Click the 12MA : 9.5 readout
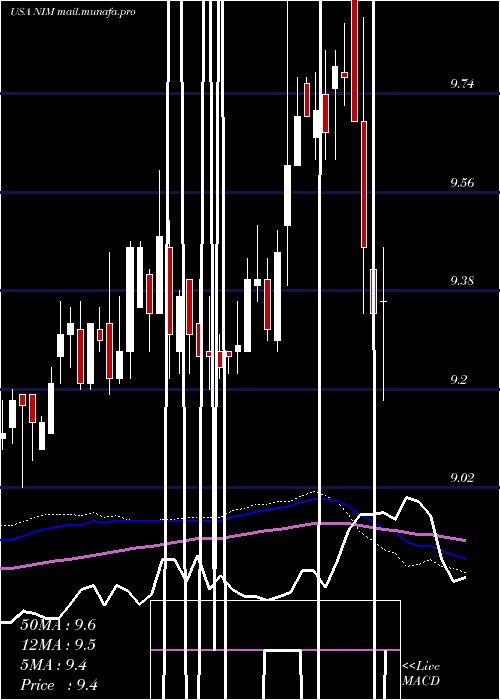 point(58,645)
